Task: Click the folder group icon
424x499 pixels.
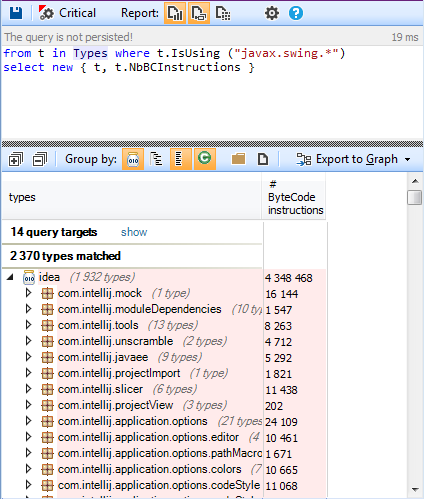Action: coord(238,159)
